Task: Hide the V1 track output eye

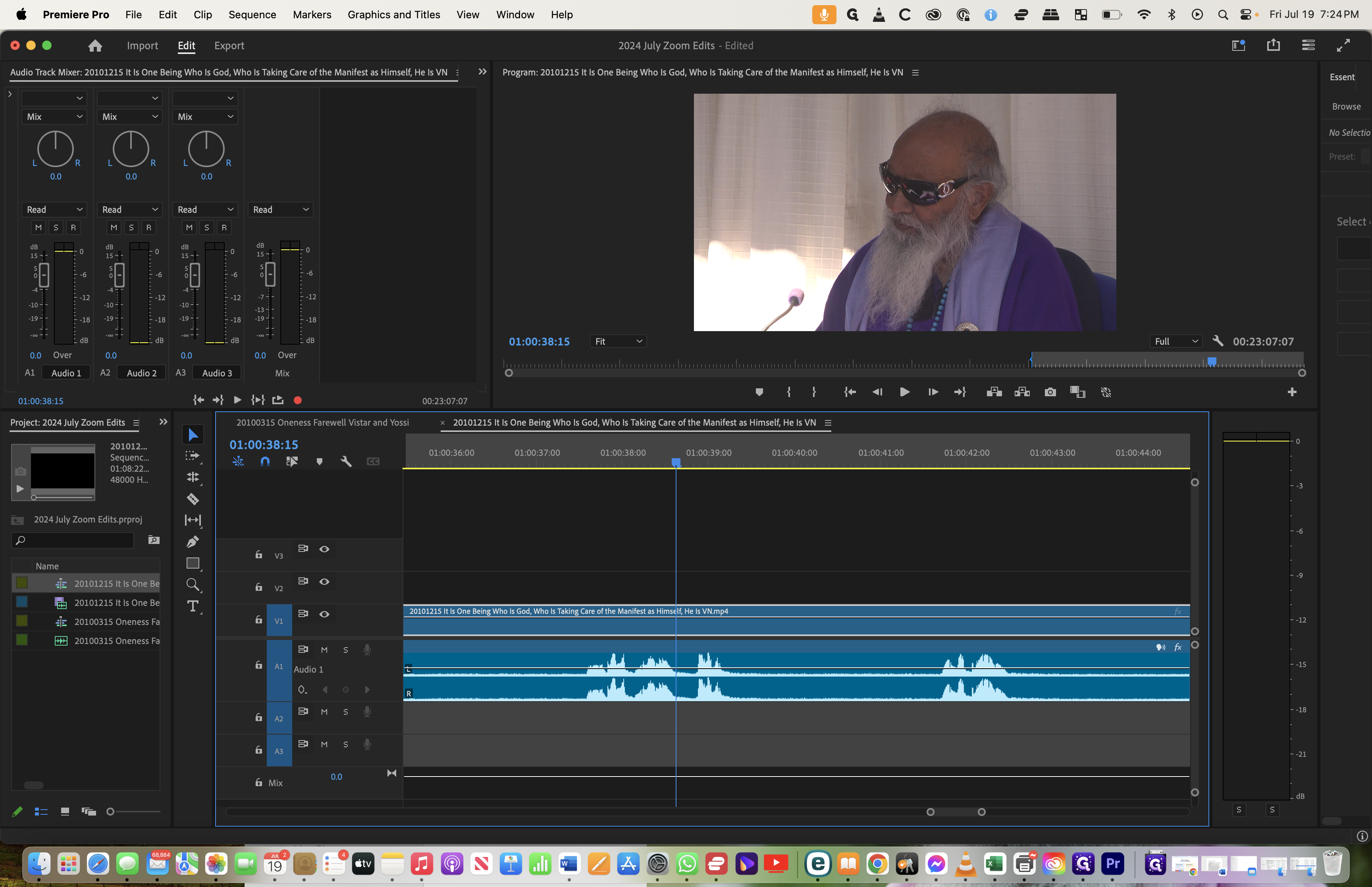Action: point(324,614)
